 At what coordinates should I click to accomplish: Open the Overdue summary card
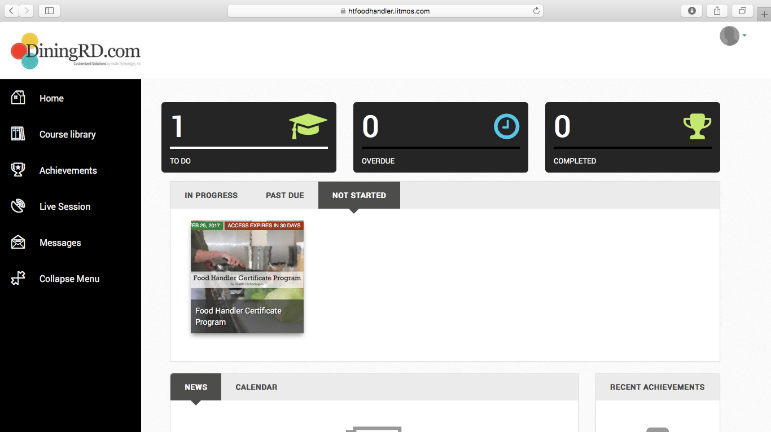(441, 137)
